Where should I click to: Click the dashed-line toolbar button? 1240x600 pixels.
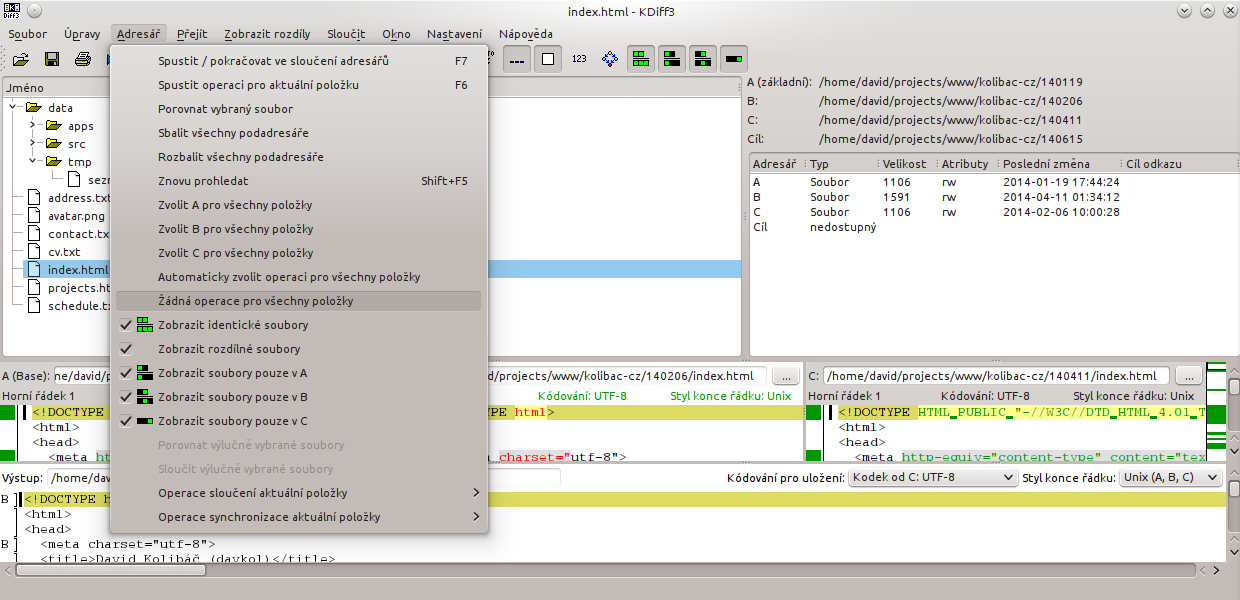pyautogui.click(x=516, y=59)
